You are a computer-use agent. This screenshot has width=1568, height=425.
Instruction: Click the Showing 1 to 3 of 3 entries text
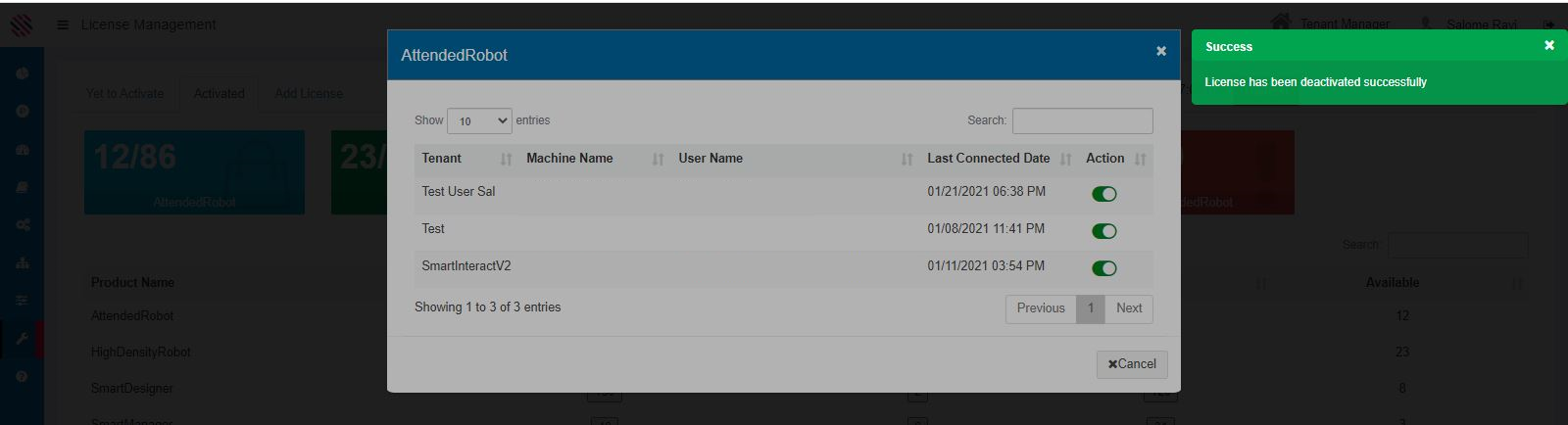click(x=488, y=307)
